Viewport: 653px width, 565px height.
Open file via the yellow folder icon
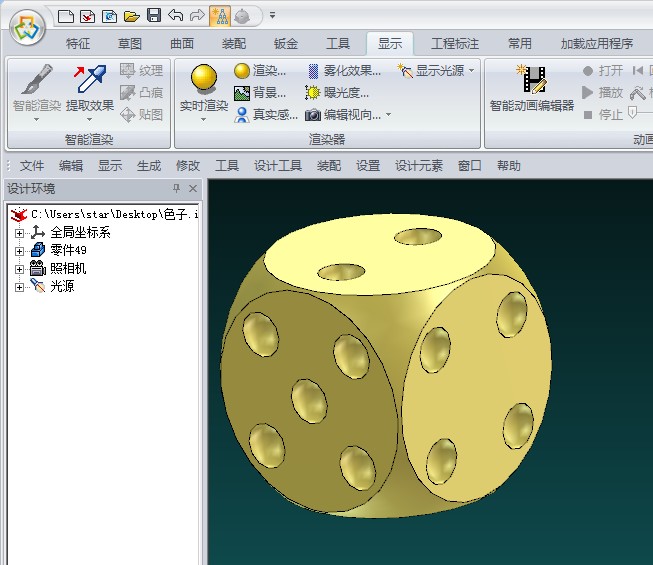[131, 15]
